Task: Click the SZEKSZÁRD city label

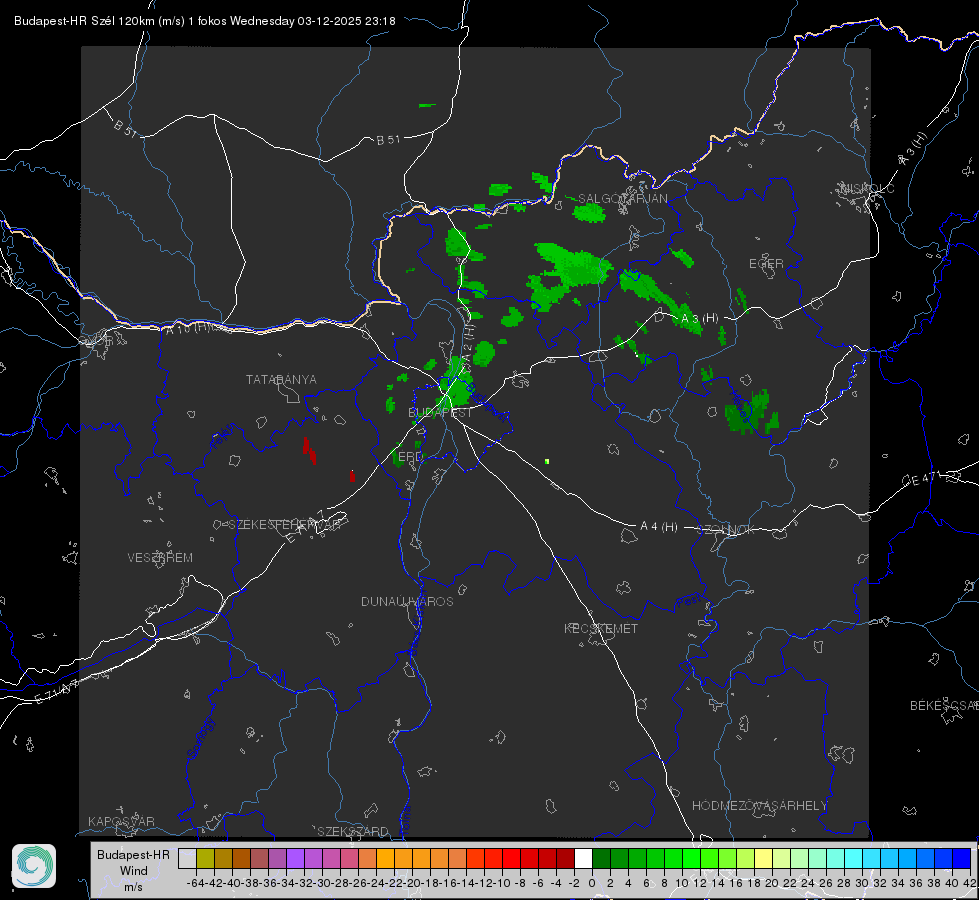Action: [353, 831]
